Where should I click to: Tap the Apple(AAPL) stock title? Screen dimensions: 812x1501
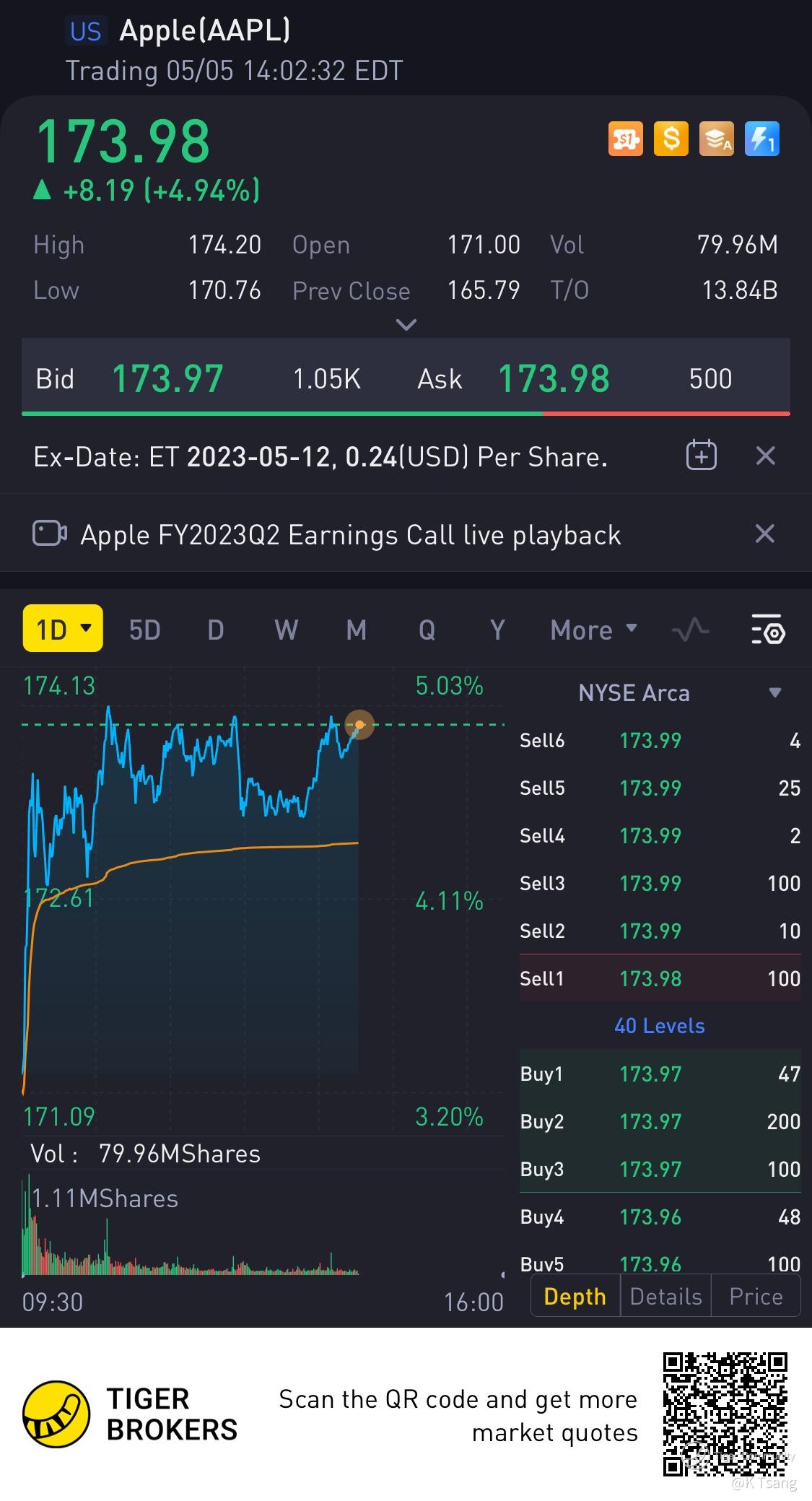pos(205,30)
